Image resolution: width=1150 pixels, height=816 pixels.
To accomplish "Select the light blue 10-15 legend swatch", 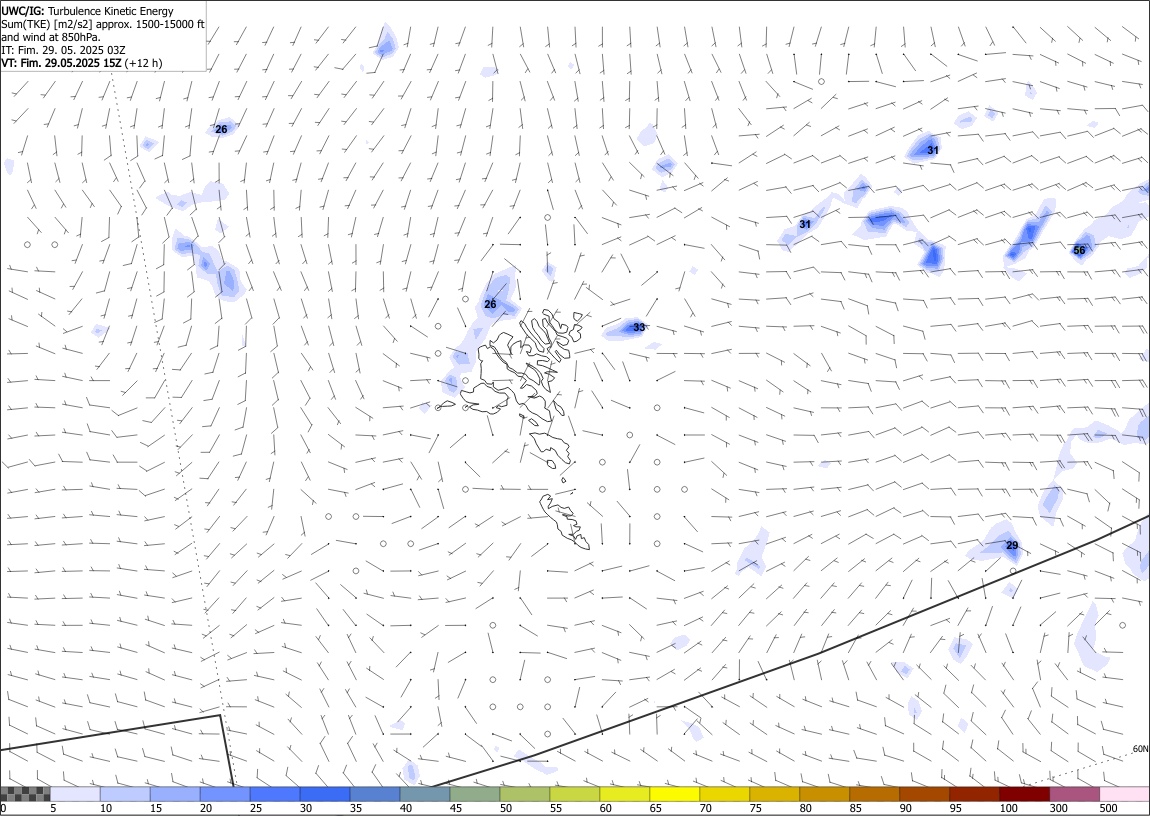I will (x=125, y=794).
